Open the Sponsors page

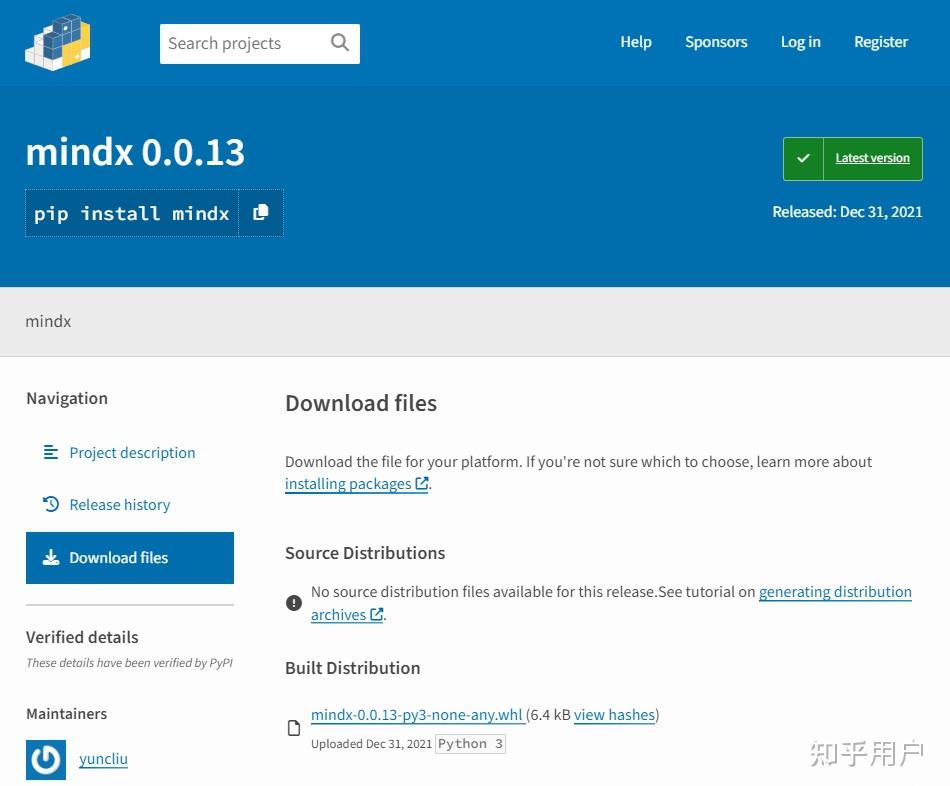point(716,42)
